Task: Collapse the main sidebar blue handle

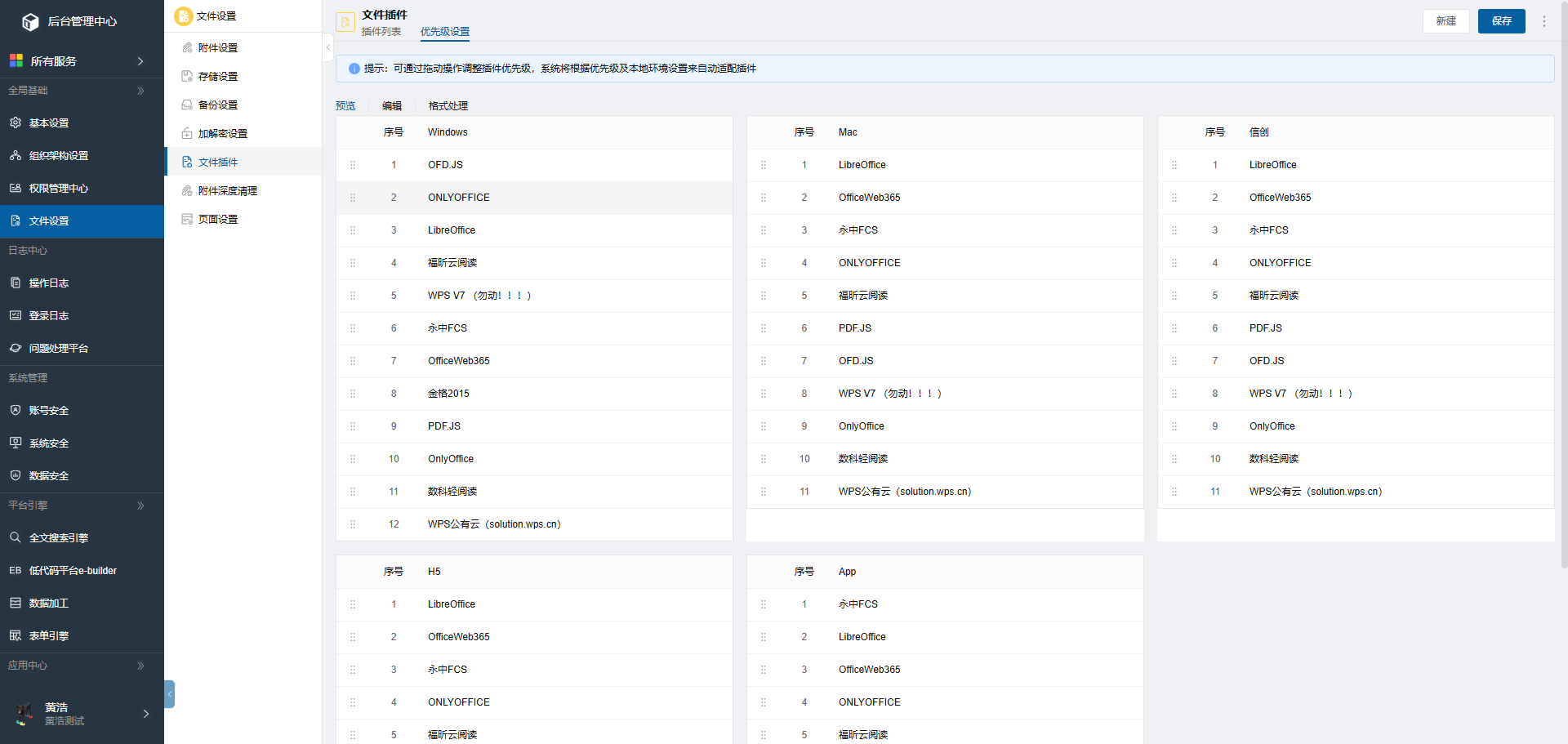Action: pyautogui.click(x=169, y=694)
